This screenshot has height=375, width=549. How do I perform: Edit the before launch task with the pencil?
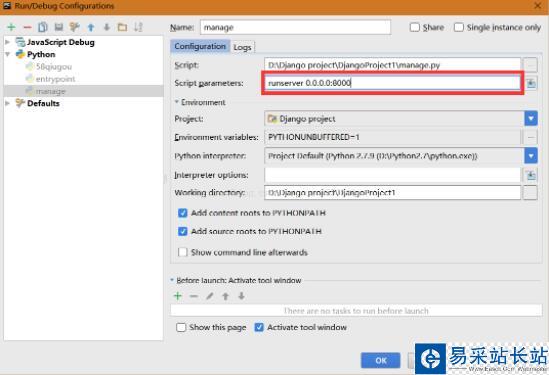pyautogui.click(x=209, y=296)
